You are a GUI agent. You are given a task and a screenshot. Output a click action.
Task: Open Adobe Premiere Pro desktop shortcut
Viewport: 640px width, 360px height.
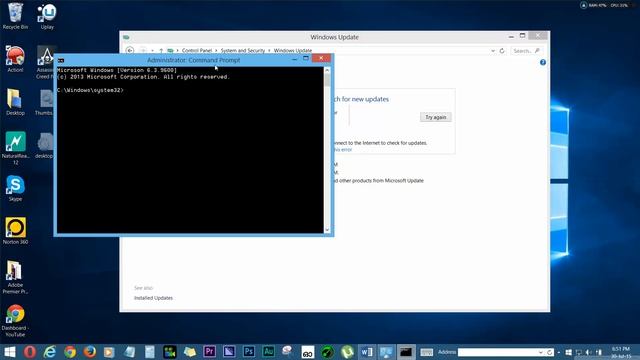(15, 278)
